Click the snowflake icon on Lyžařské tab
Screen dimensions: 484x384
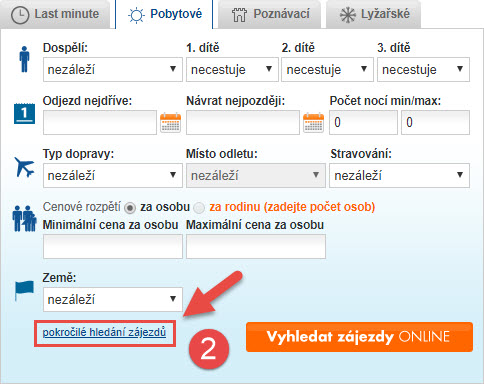(348, 15)
